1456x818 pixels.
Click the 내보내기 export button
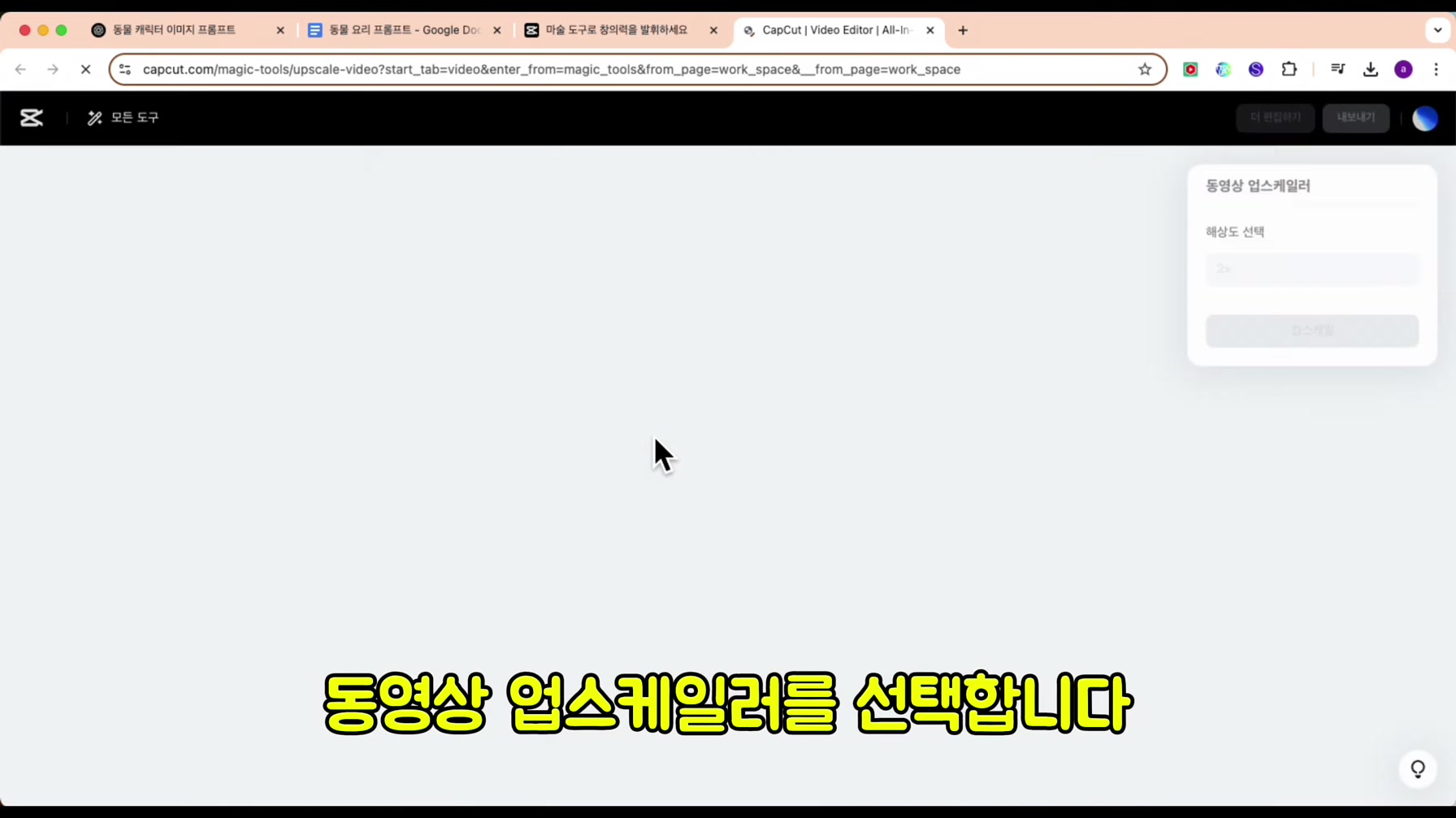coord(1355,118)
